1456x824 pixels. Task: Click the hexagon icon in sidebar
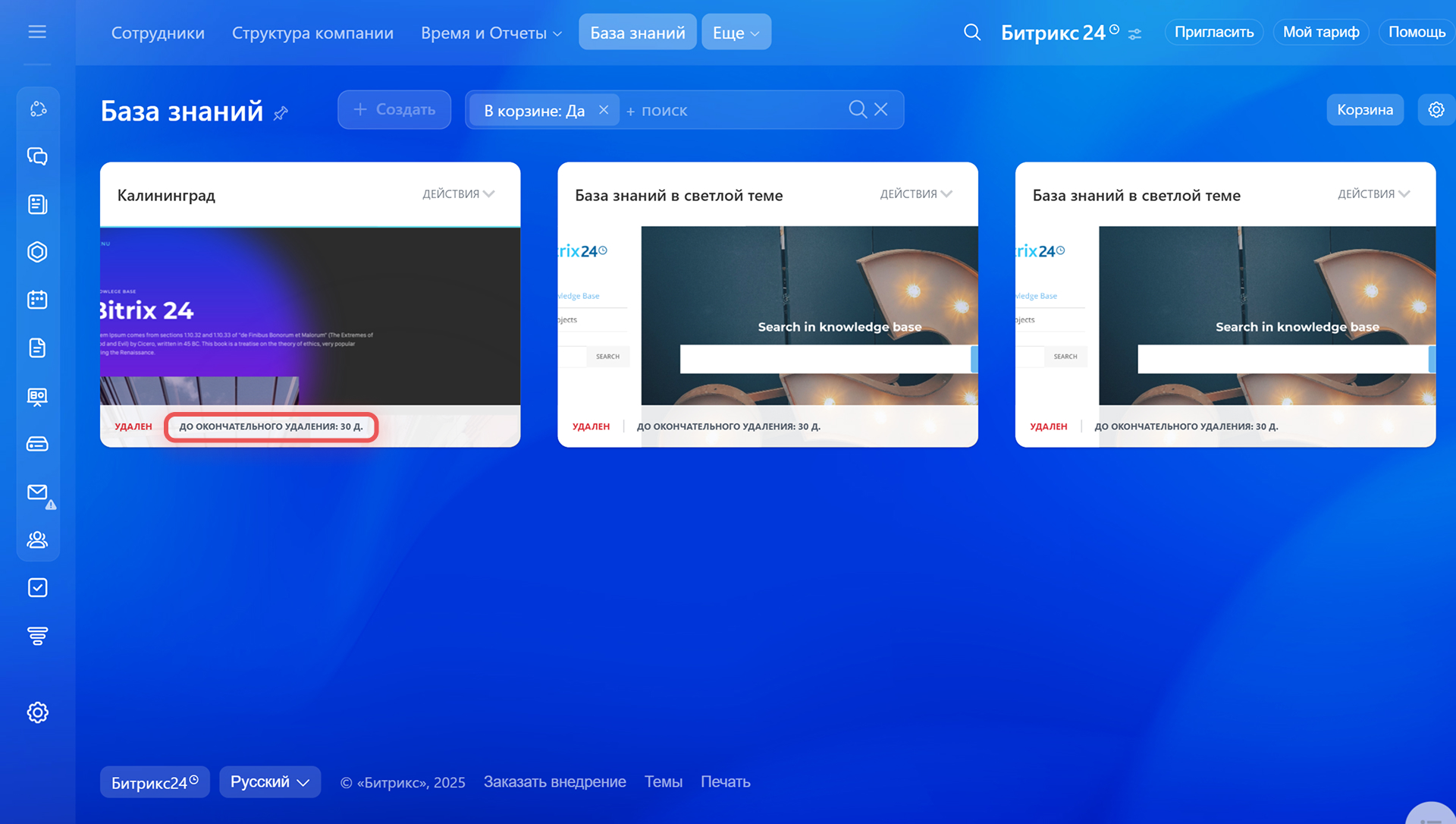37,252
